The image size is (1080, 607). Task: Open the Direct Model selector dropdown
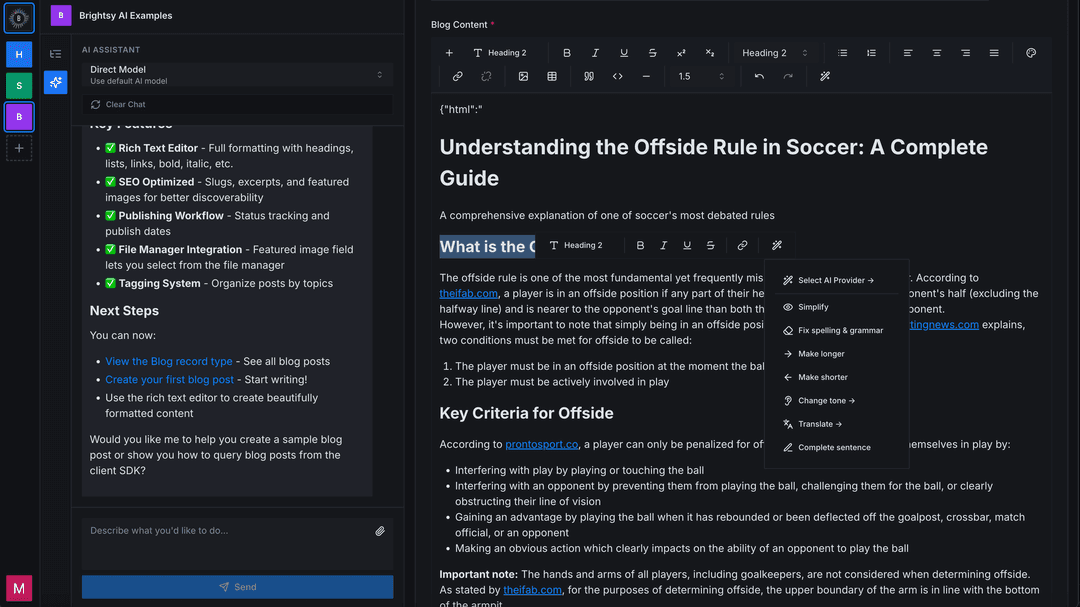pos(238,75)
